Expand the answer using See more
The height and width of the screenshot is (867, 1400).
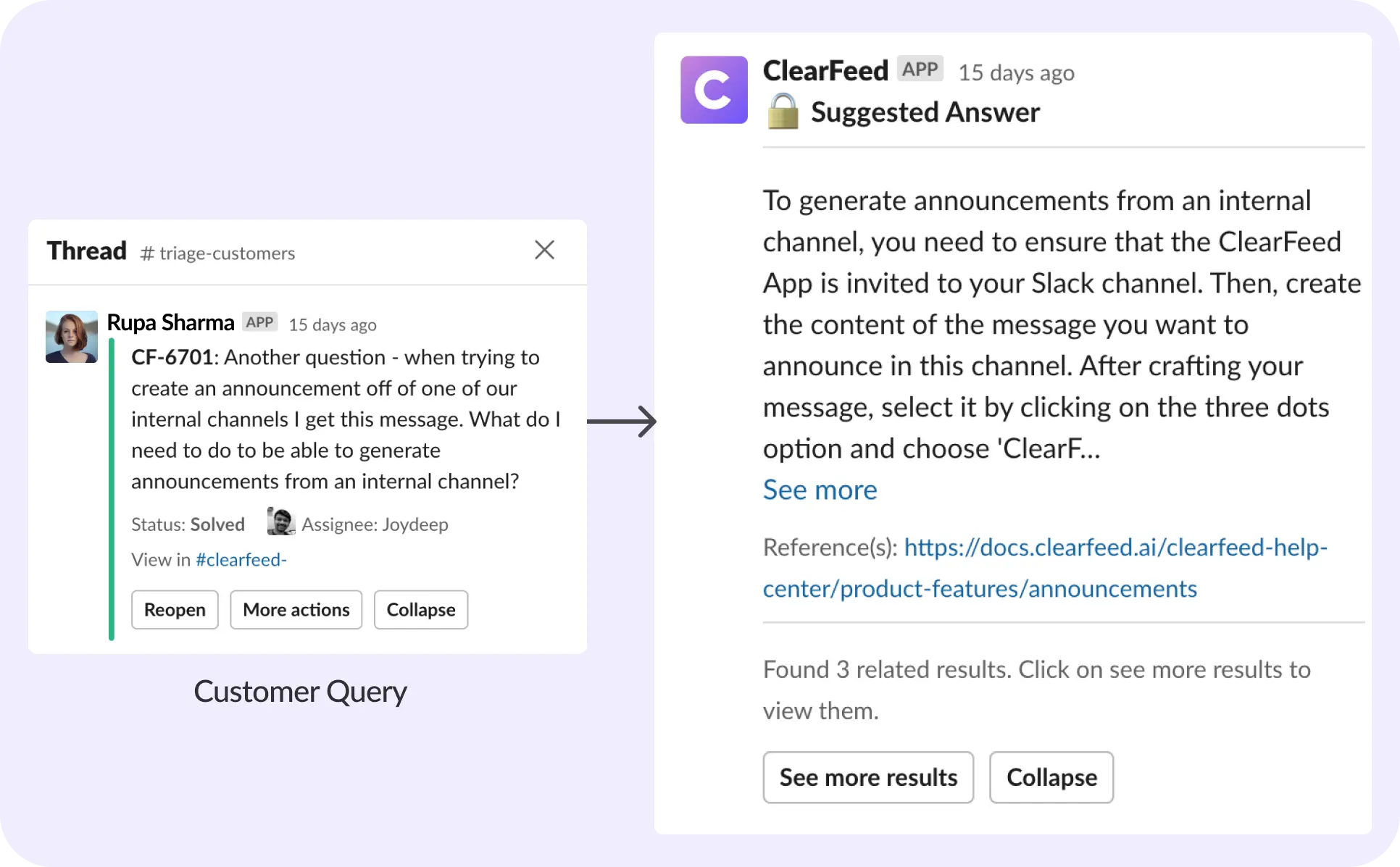[x=819, y=490]
